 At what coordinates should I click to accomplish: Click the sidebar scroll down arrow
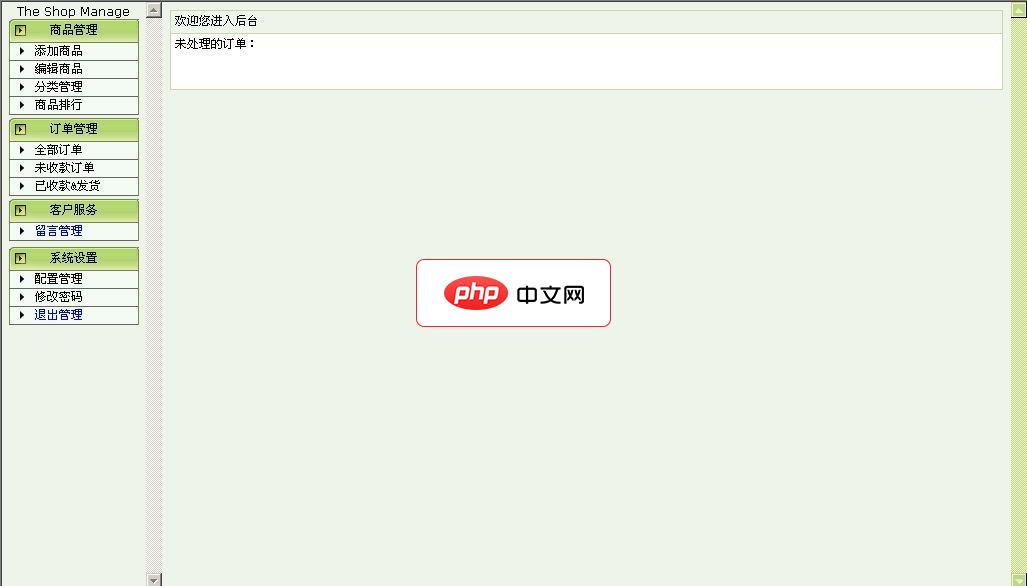pos(154,579)
